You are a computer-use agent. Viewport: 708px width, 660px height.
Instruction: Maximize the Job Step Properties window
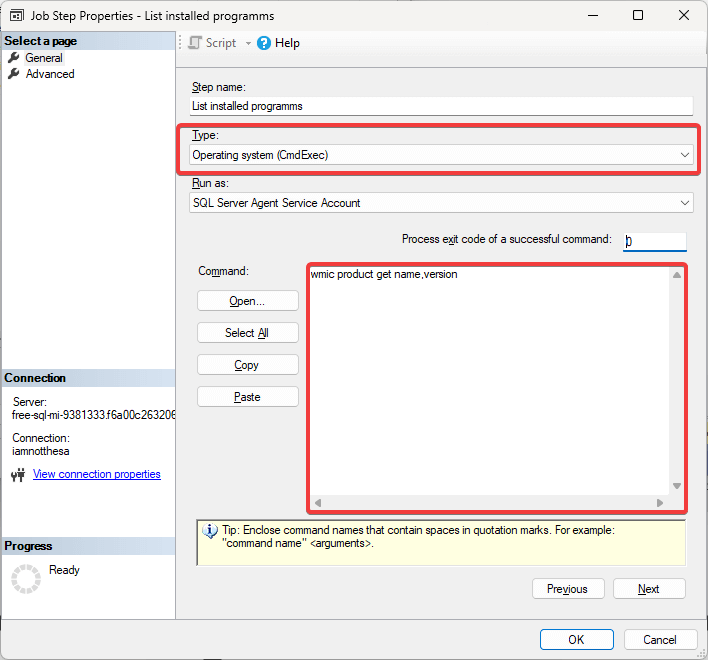[638, 15]
